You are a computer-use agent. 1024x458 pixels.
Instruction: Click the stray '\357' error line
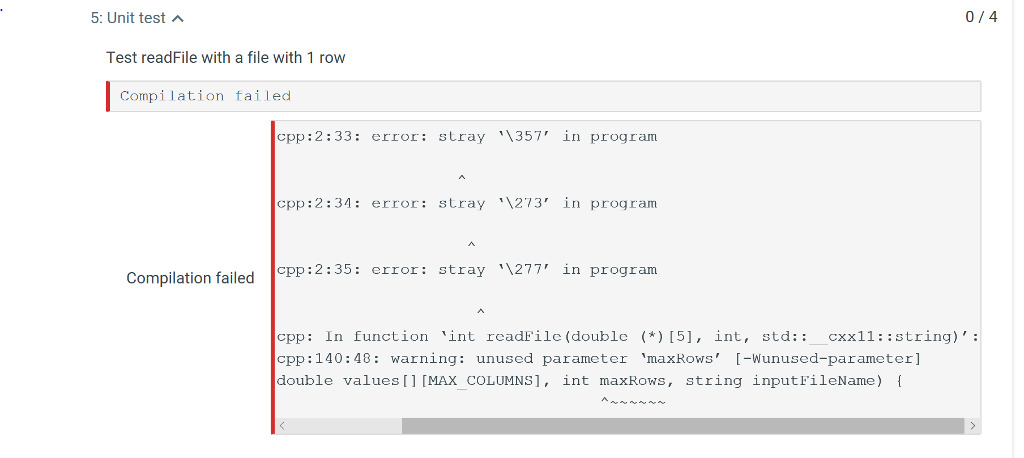point(467,137)
